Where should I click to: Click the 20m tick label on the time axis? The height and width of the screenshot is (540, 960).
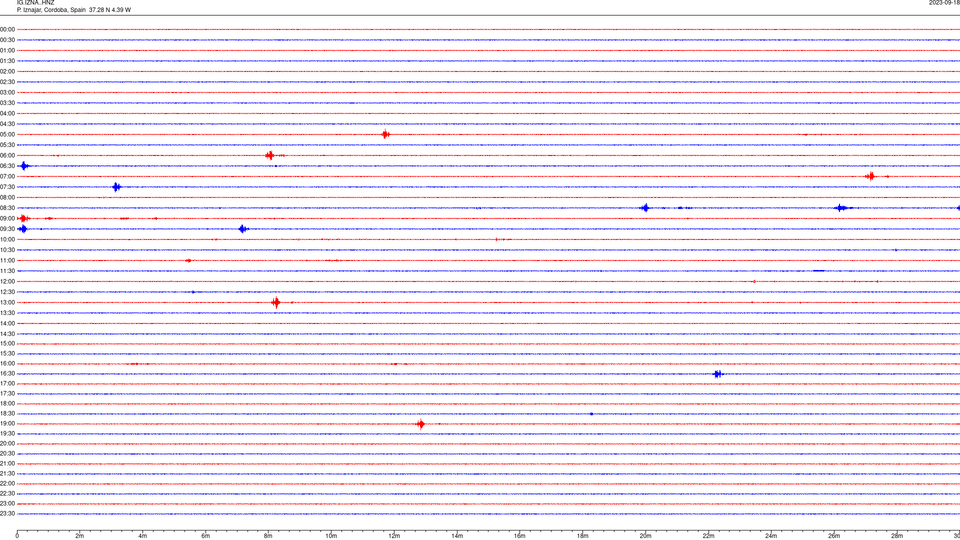point(645,536)
